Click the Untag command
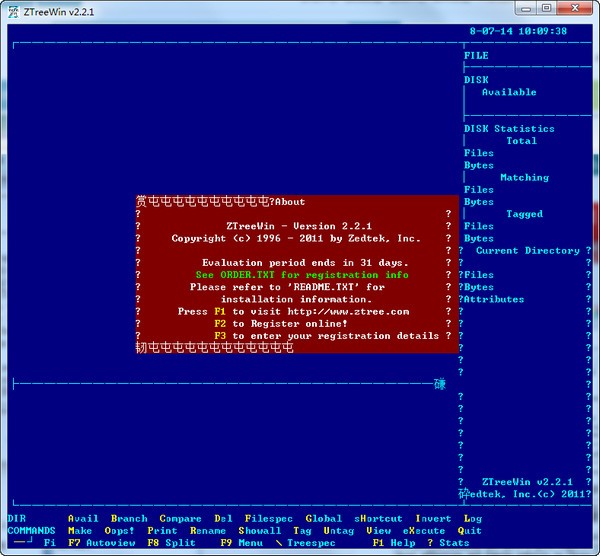Screen dimensions: 600x556 point(339,531)
